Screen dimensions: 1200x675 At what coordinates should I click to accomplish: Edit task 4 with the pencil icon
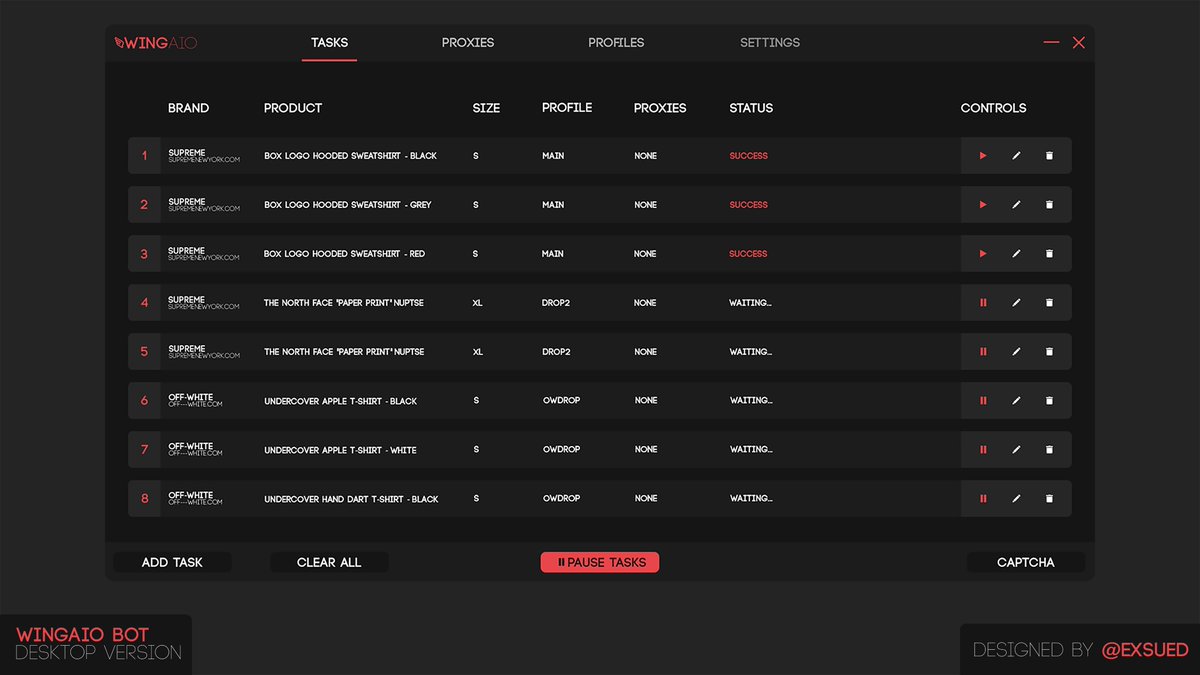[1016, 303]
